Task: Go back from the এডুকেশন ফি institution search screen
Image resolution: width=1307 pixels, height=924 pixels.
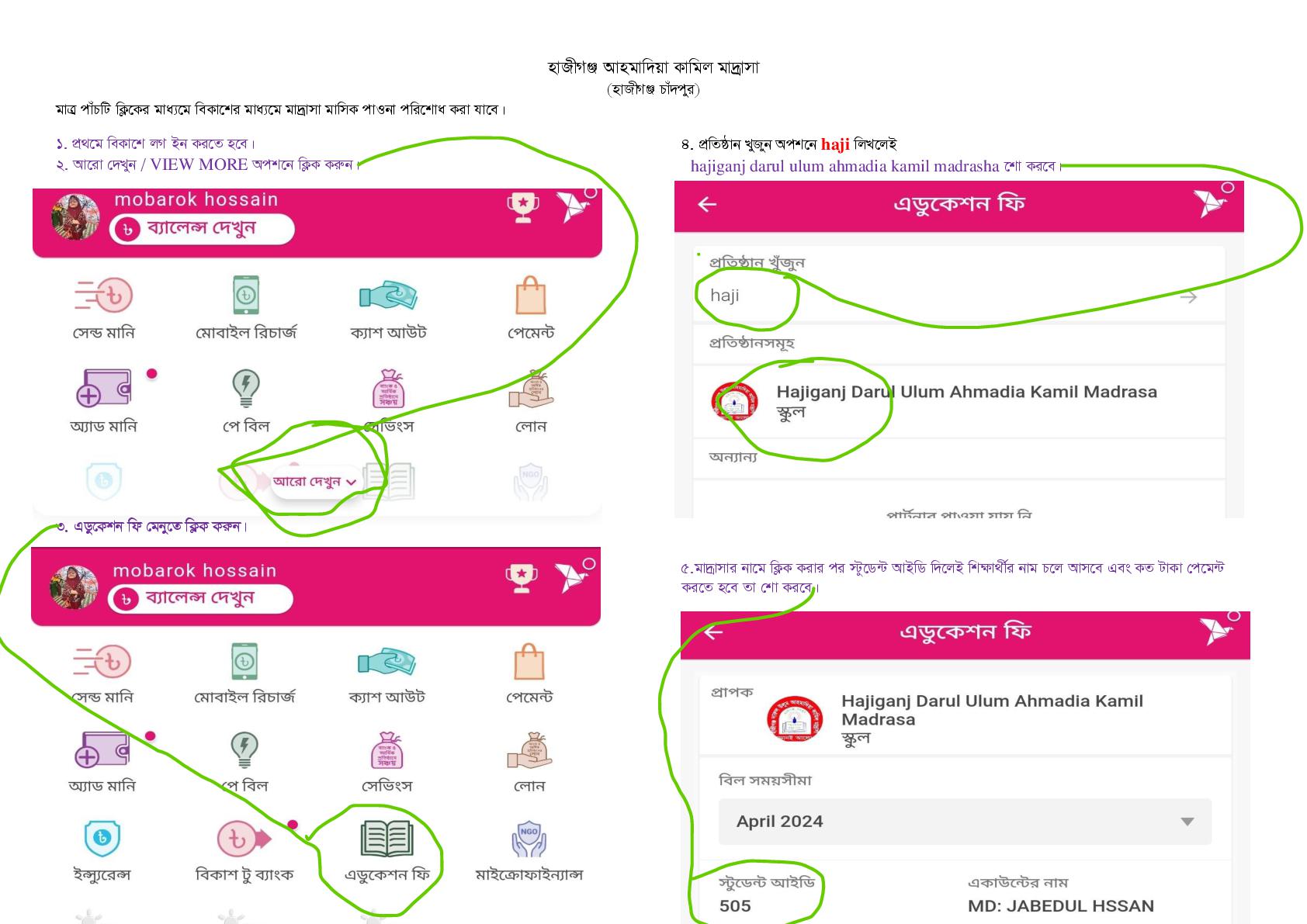Action: pos(707,205)
